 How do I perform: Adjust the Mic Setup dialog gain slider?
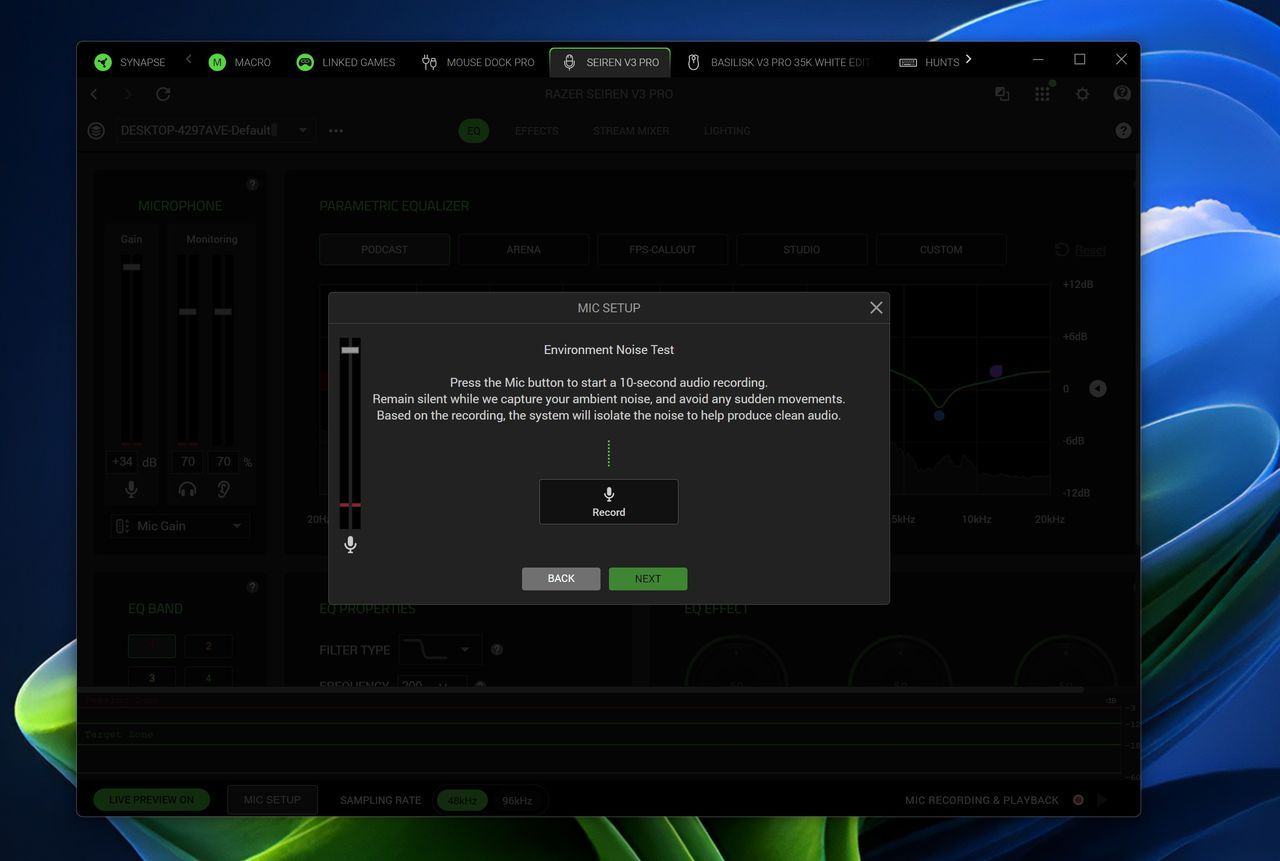click(350, 350)
